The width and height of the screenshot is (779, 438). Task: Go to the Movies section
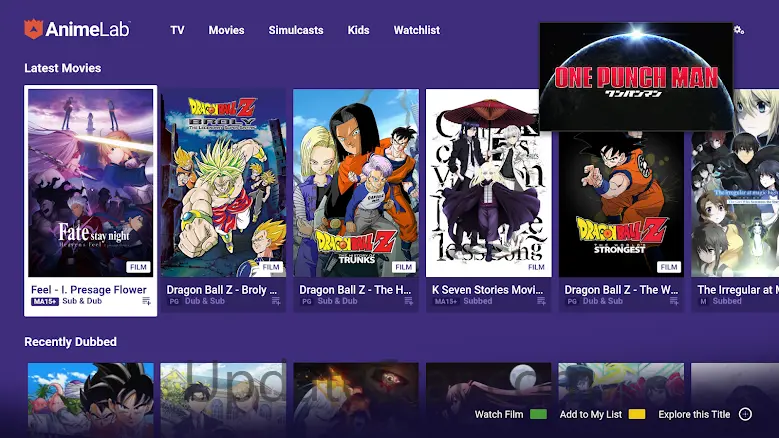(x=226, y=30)
